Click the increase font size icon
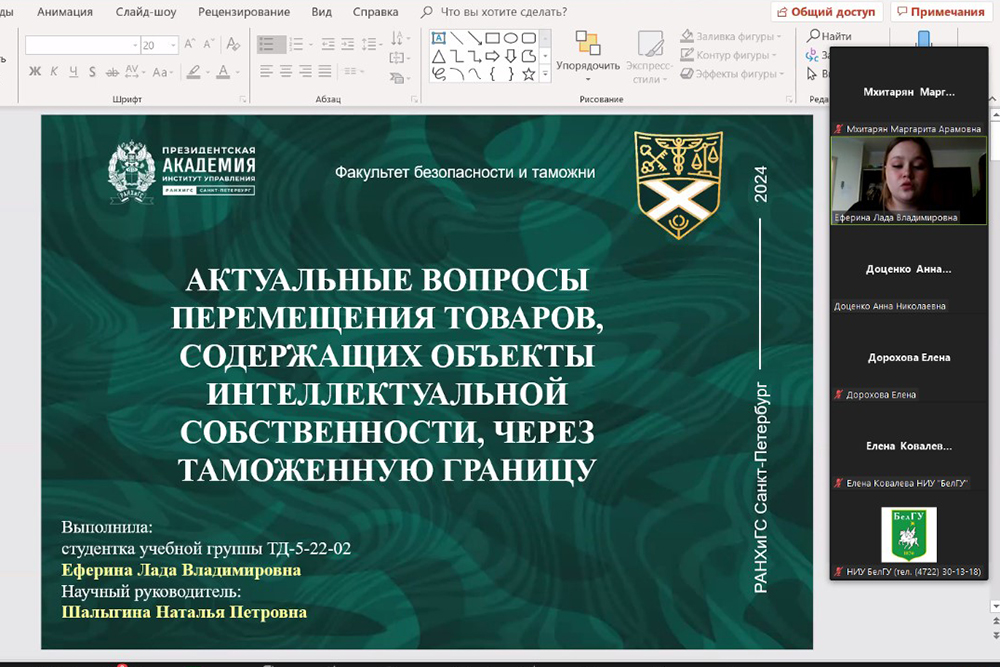This screenshot has width=1000, height=667. [x=189, y=45]
